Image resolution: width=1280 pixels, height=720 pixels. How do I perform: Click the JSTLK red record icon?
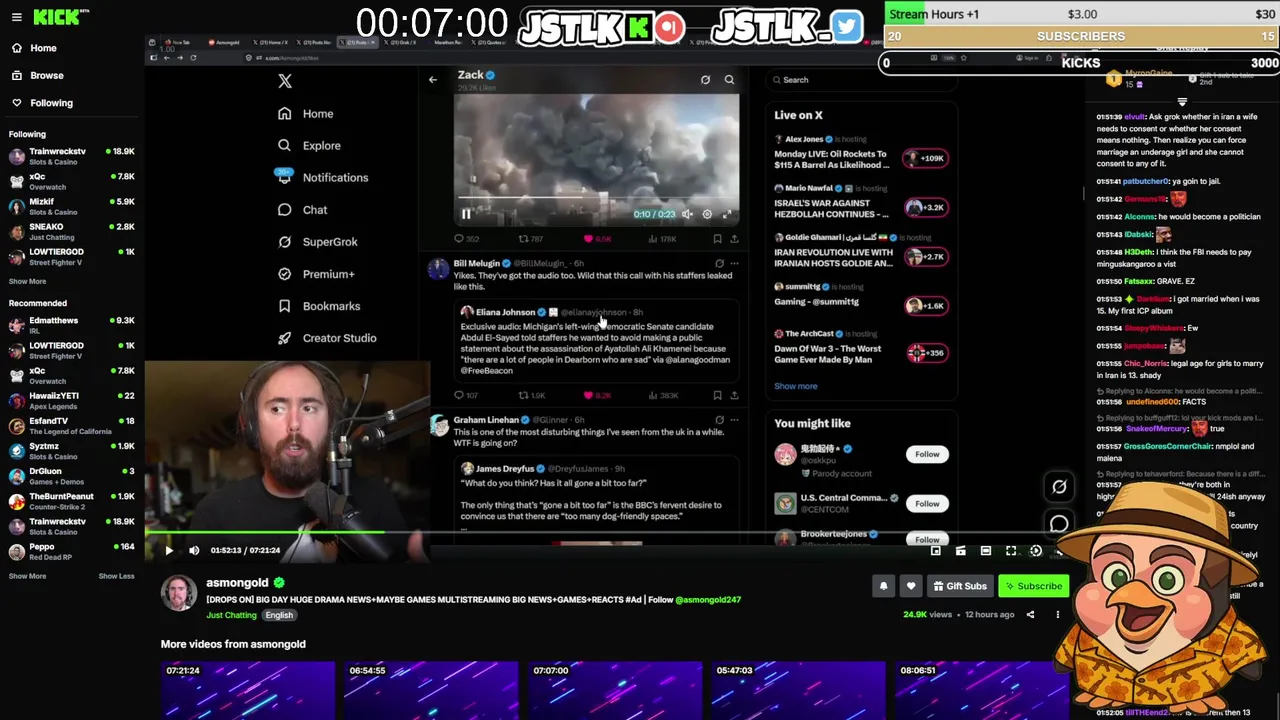[670, 27]
